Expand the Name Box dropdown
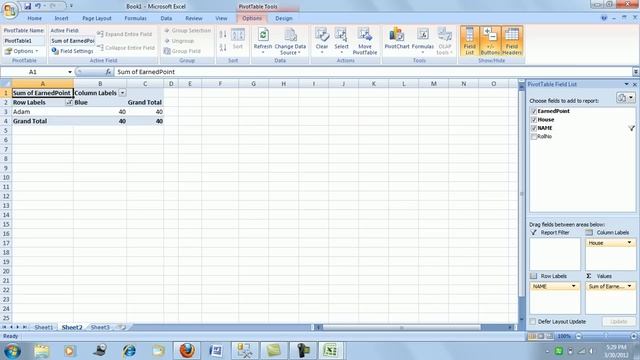The image size is (640, 360). [70, 72]
